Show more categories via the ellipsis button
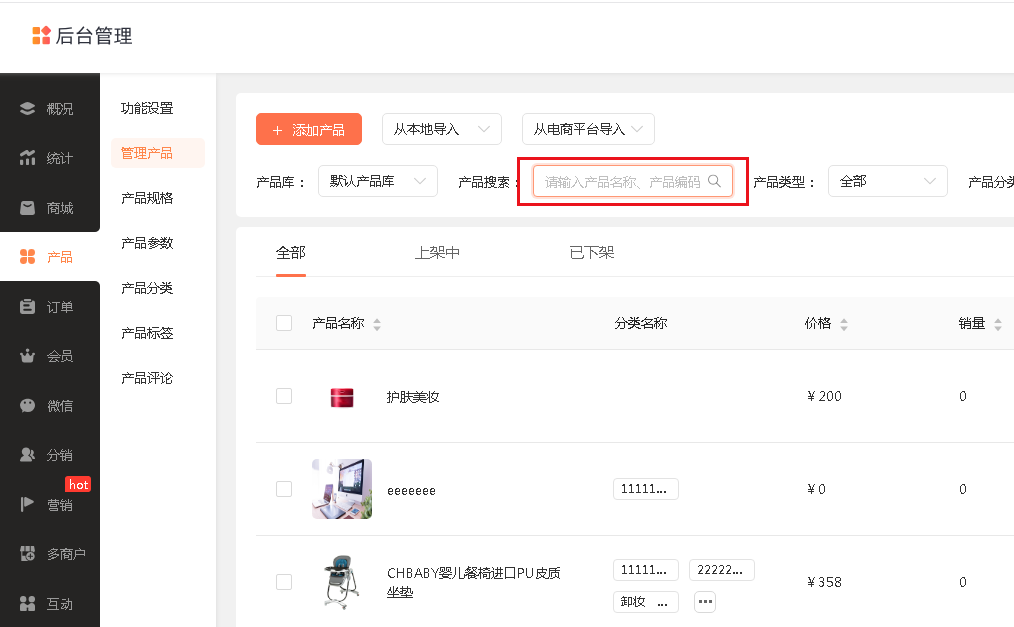Viewport: 1014px width, 627px height. pos(705,602)
